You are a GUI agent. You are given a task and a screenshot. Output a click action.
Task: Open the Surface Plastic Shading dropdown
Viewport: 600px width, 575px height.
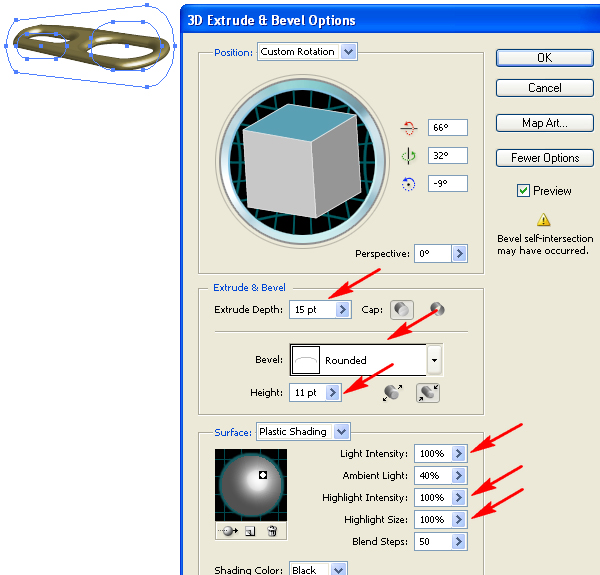click(x=341, y=432)
